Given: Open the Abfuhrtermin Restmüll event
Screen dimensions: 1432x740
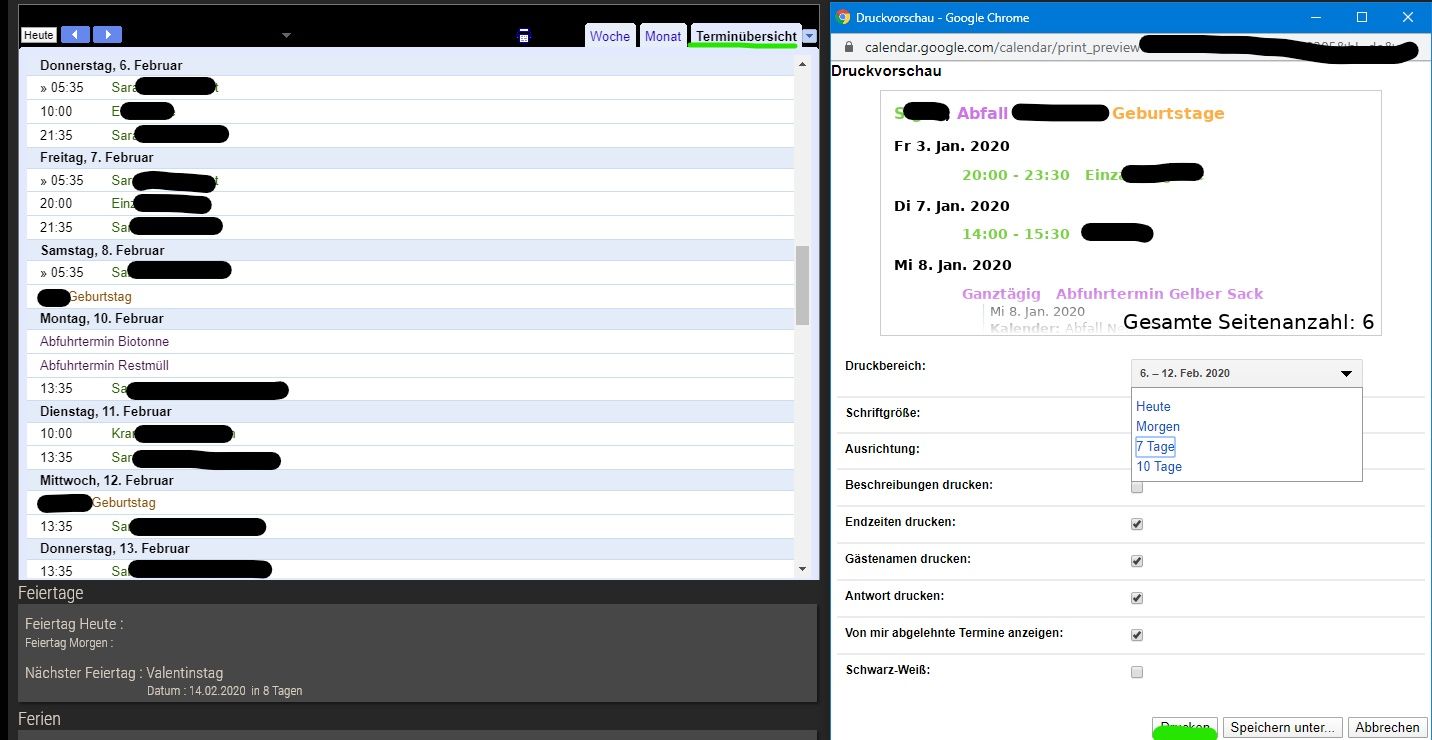Looking at the screenshot, I should pyautogui.click(x=105, y=365).
